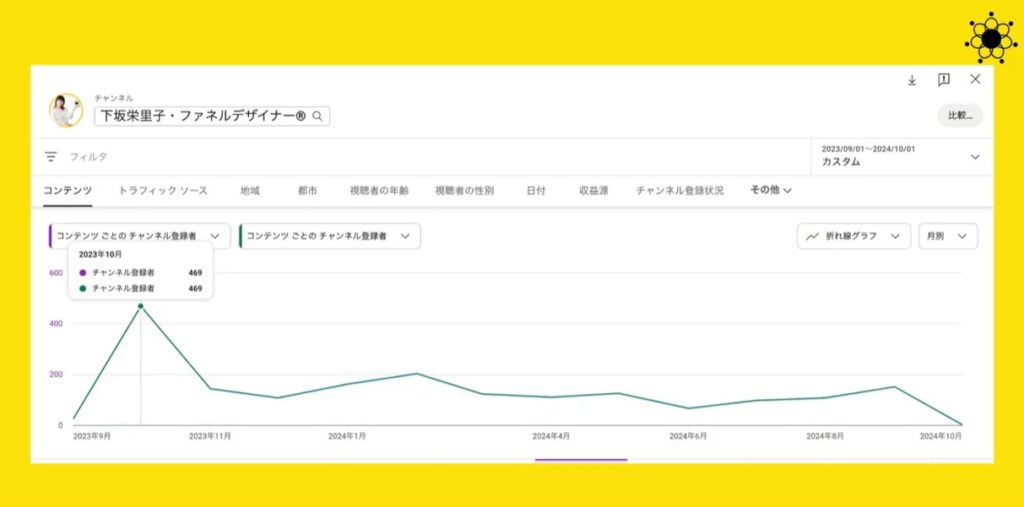The height and width of the screenshot is (507, 1024).
Task: Open the 月別 interval dropdown
Action: tap(947, 236)
